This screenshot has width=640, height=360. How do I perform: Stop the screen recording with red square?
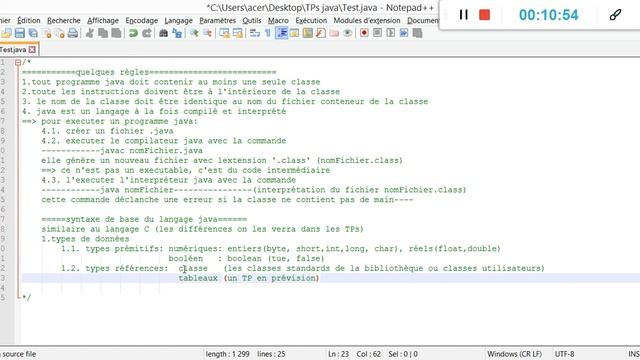pyautogui.click(x=484, y=15)
